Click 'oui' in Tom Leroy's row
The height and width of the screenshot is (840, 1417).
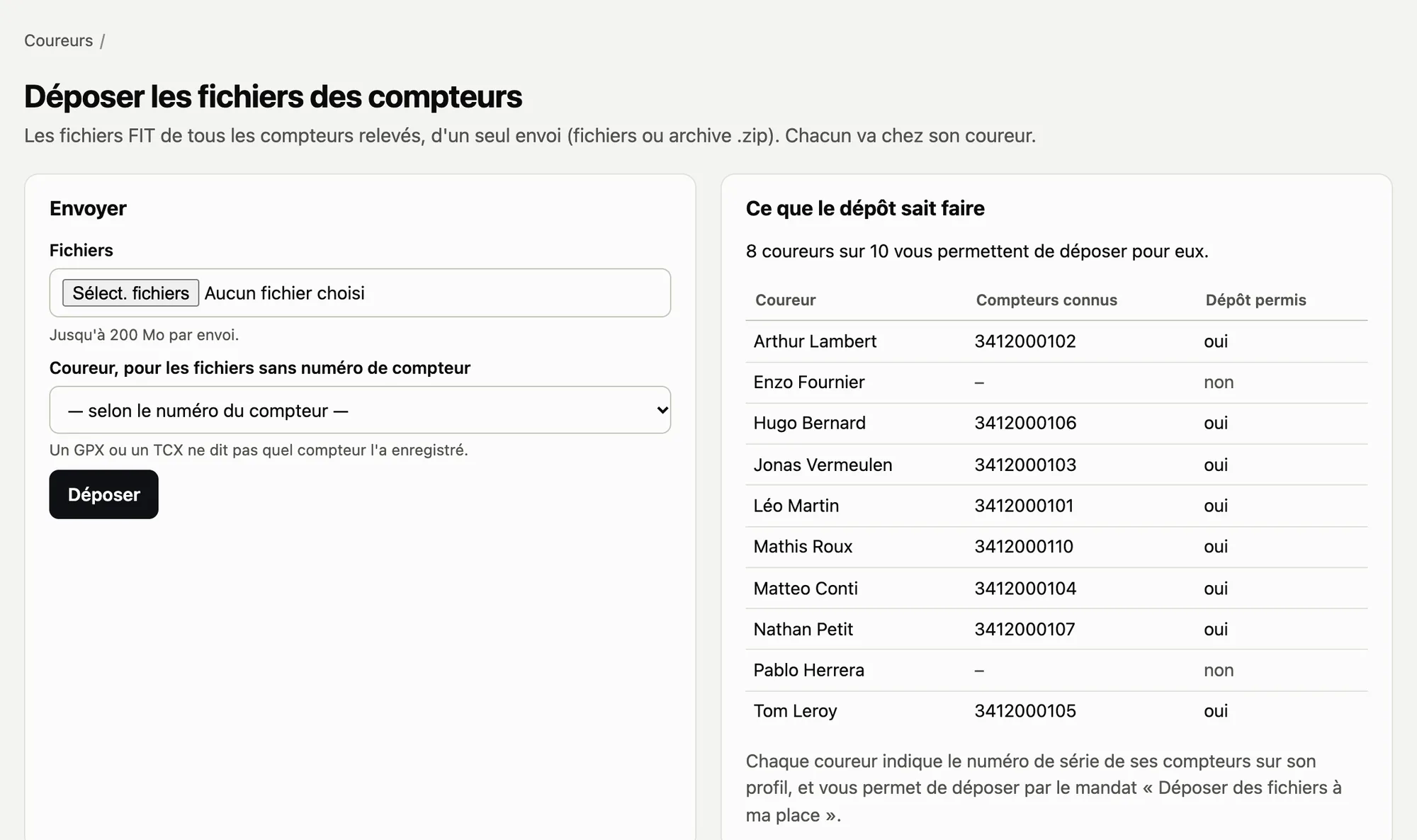coord(1216,711)
